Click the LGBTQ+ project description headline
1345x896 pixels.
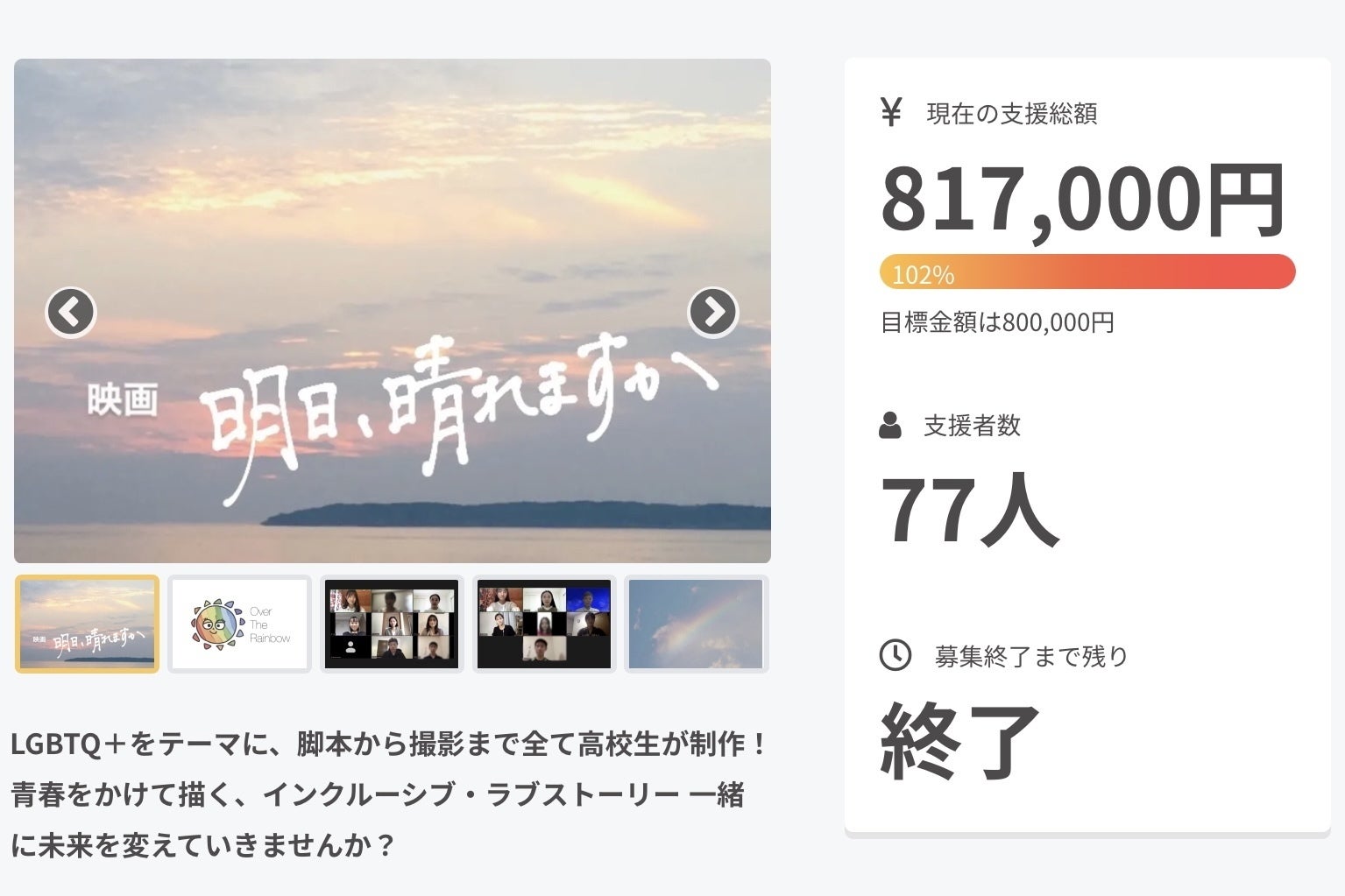(x=390, y=794)
